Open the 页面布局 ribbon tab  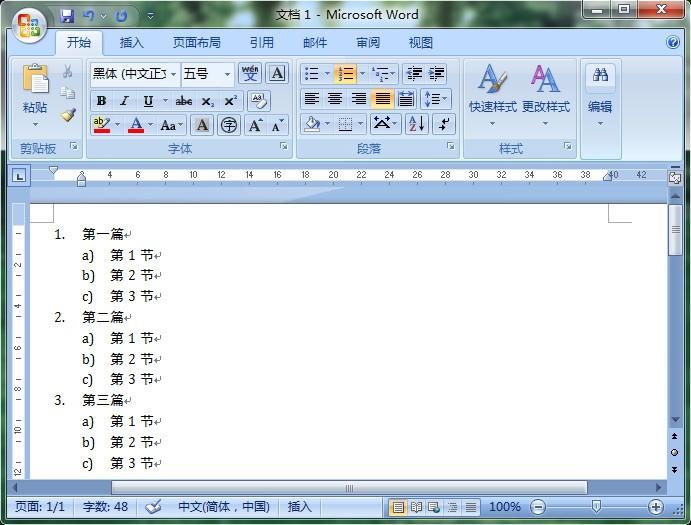click(196, 43)
